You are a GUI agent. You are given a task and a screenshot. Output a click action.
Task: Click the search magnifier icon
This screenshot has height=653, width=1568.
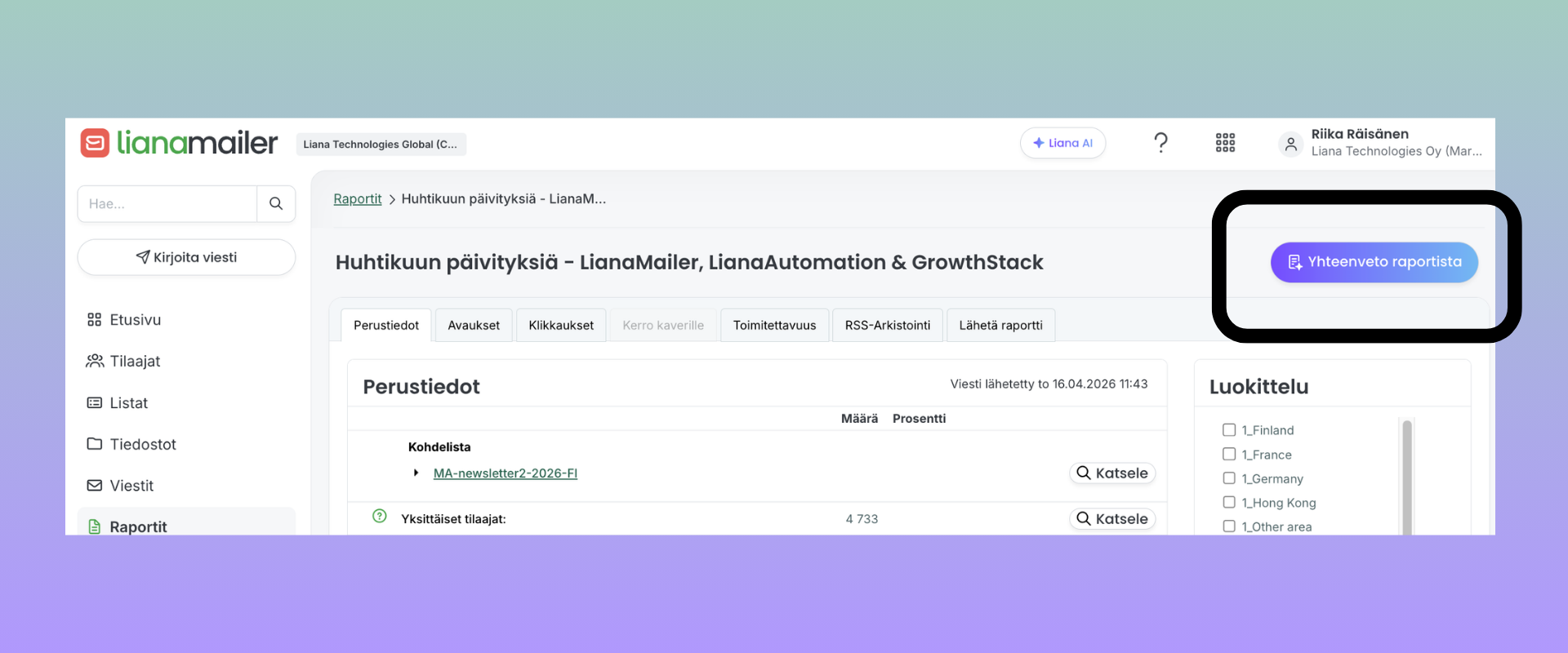276,204
